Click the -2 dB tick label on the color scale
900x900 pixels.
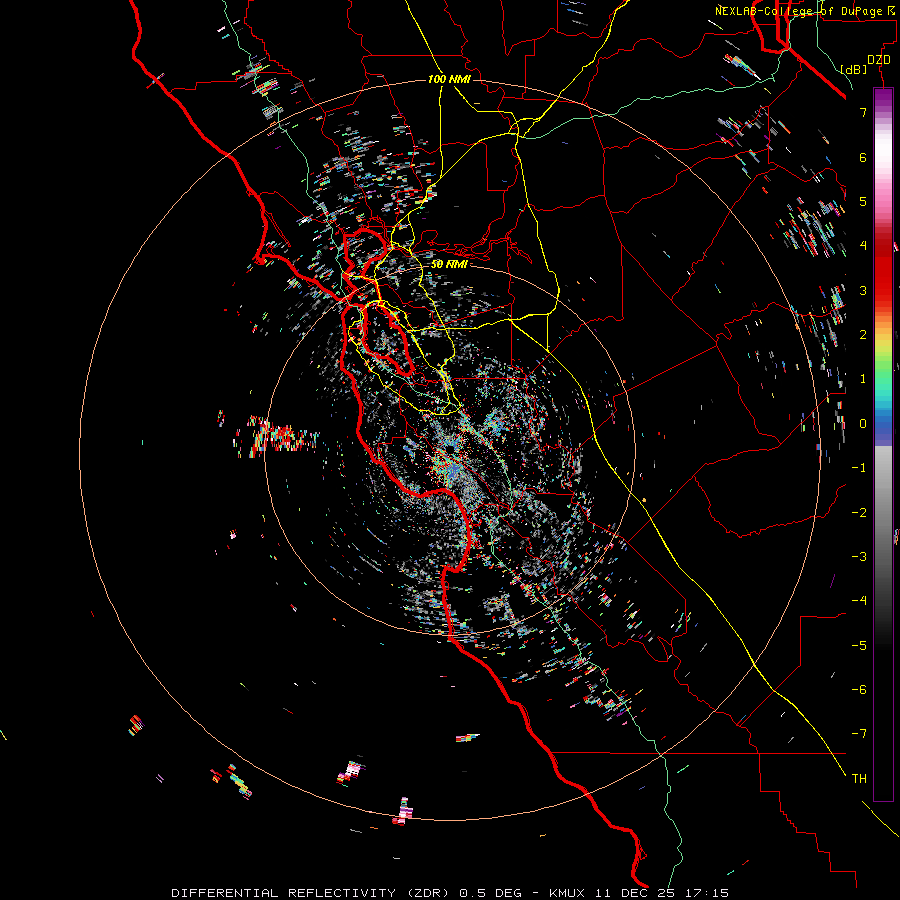[859, 513]
